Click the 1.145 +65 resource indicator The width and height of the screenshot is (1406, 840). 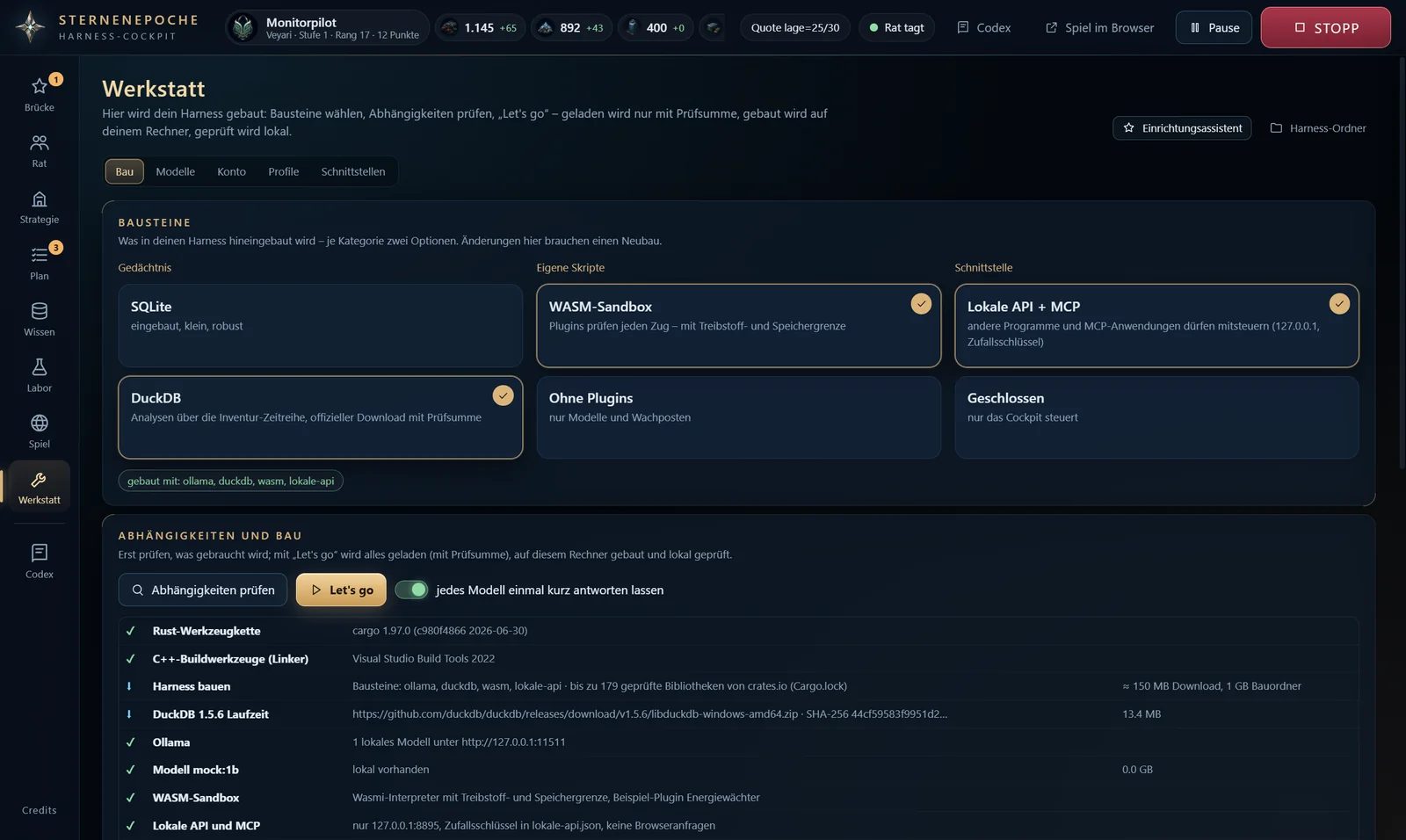480,27
